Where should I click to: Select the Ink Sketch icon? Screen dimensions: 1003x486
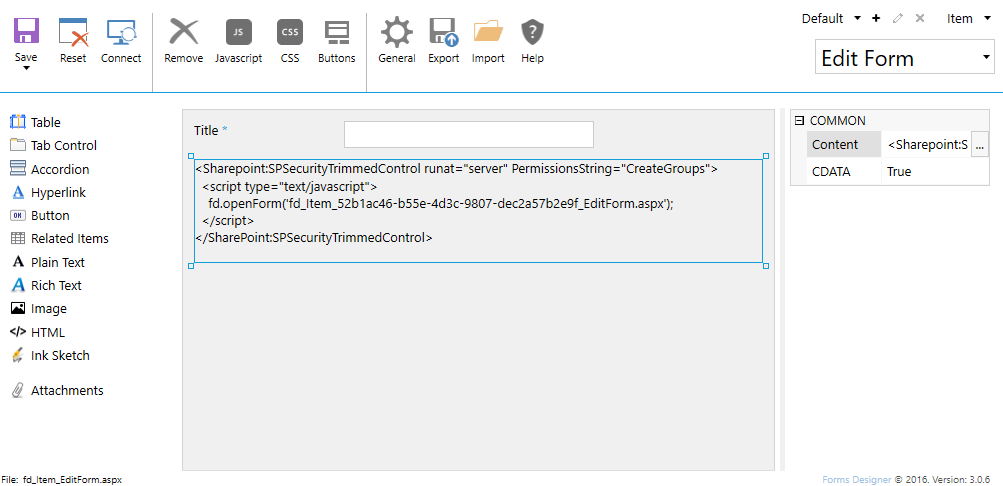click(18, 356)
